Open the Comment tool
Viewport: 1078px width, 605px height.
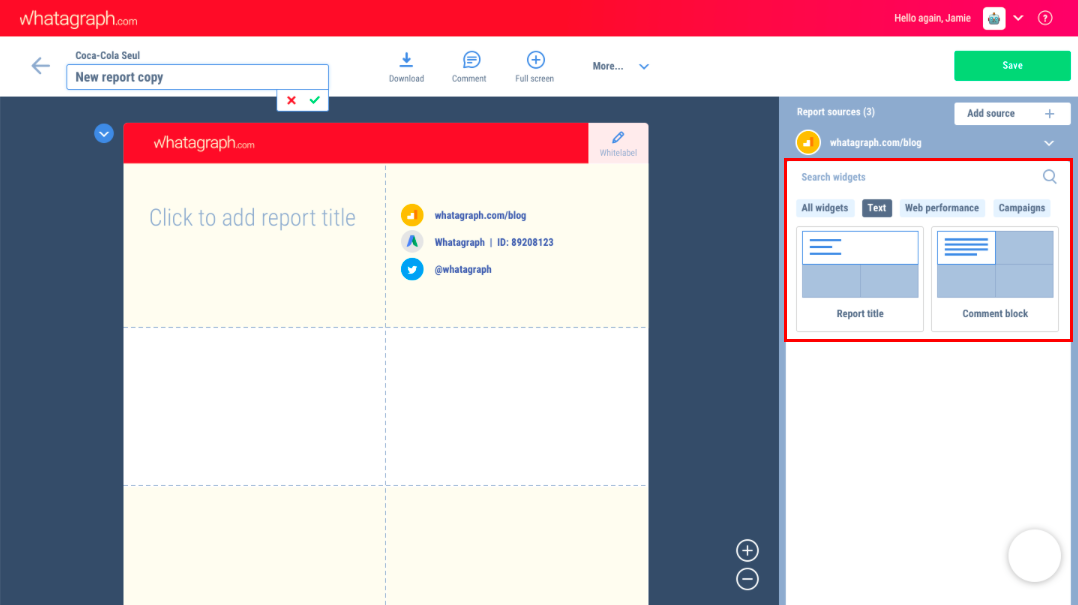(471, 60)
